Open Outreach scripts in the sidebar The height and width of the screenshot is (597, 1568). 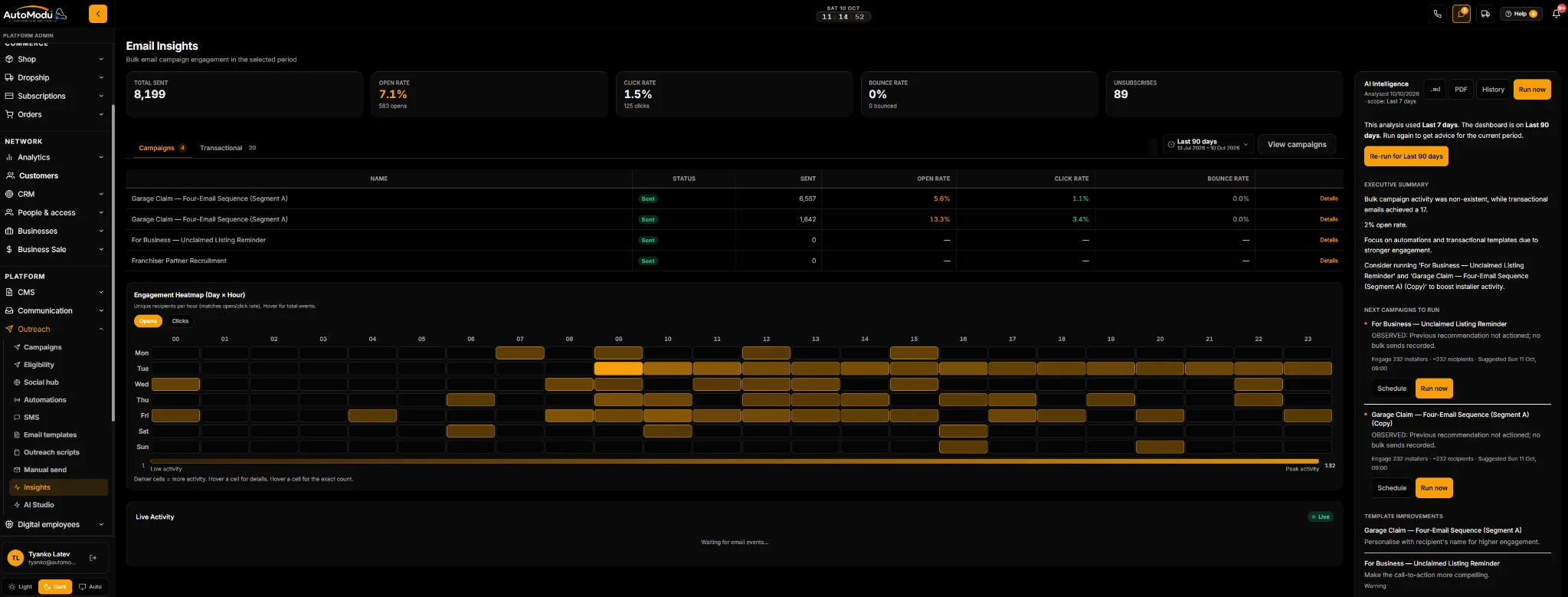(51, 452)
